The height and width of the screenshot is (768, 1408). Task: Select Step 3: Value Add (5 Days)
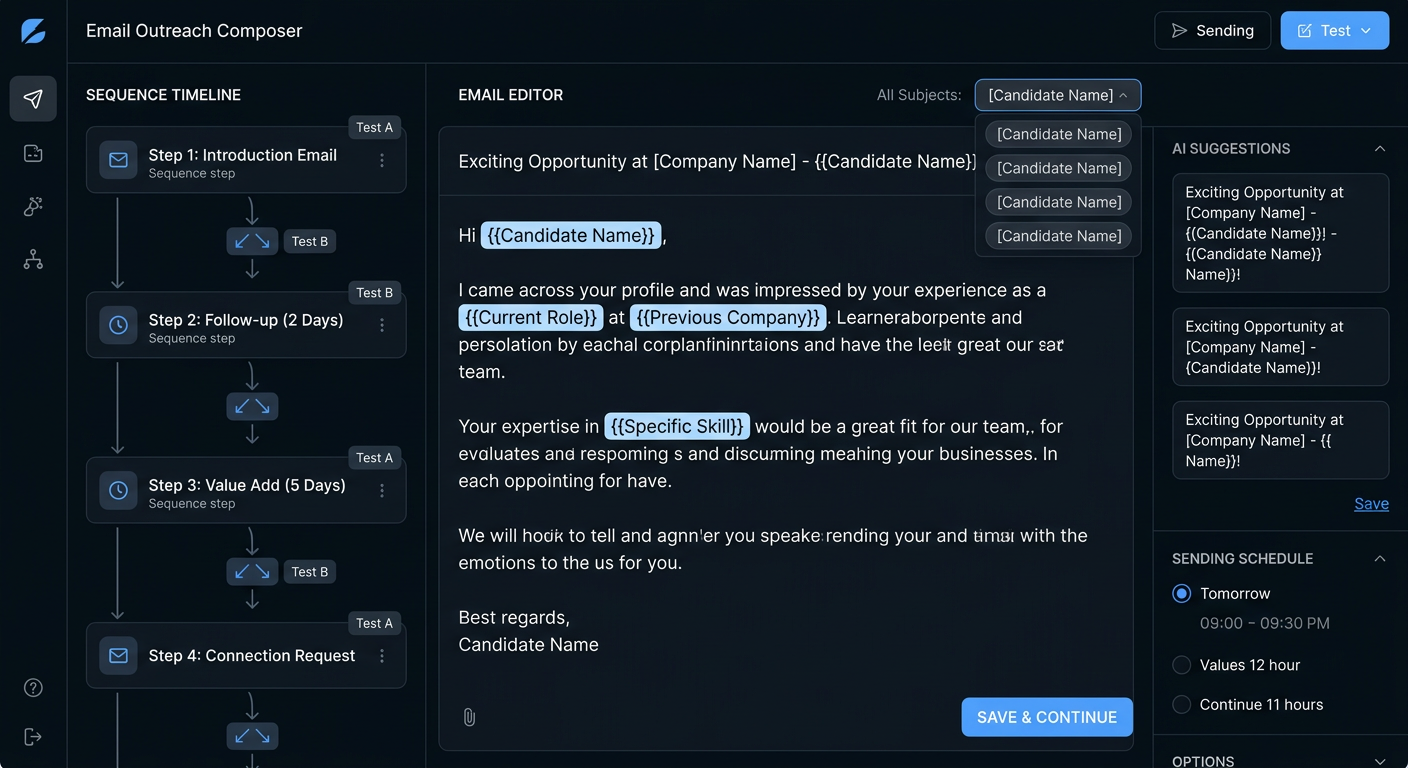(246, 490)
